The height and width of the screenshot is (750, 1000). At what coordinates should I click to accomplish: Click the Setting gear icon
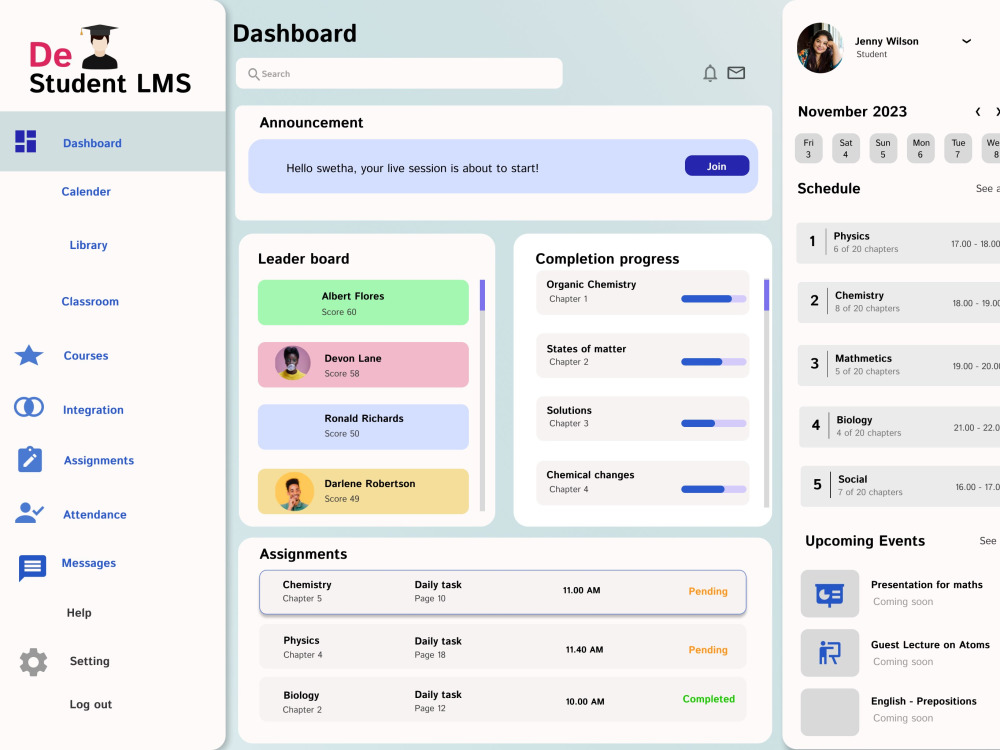[x=33, y=662]
